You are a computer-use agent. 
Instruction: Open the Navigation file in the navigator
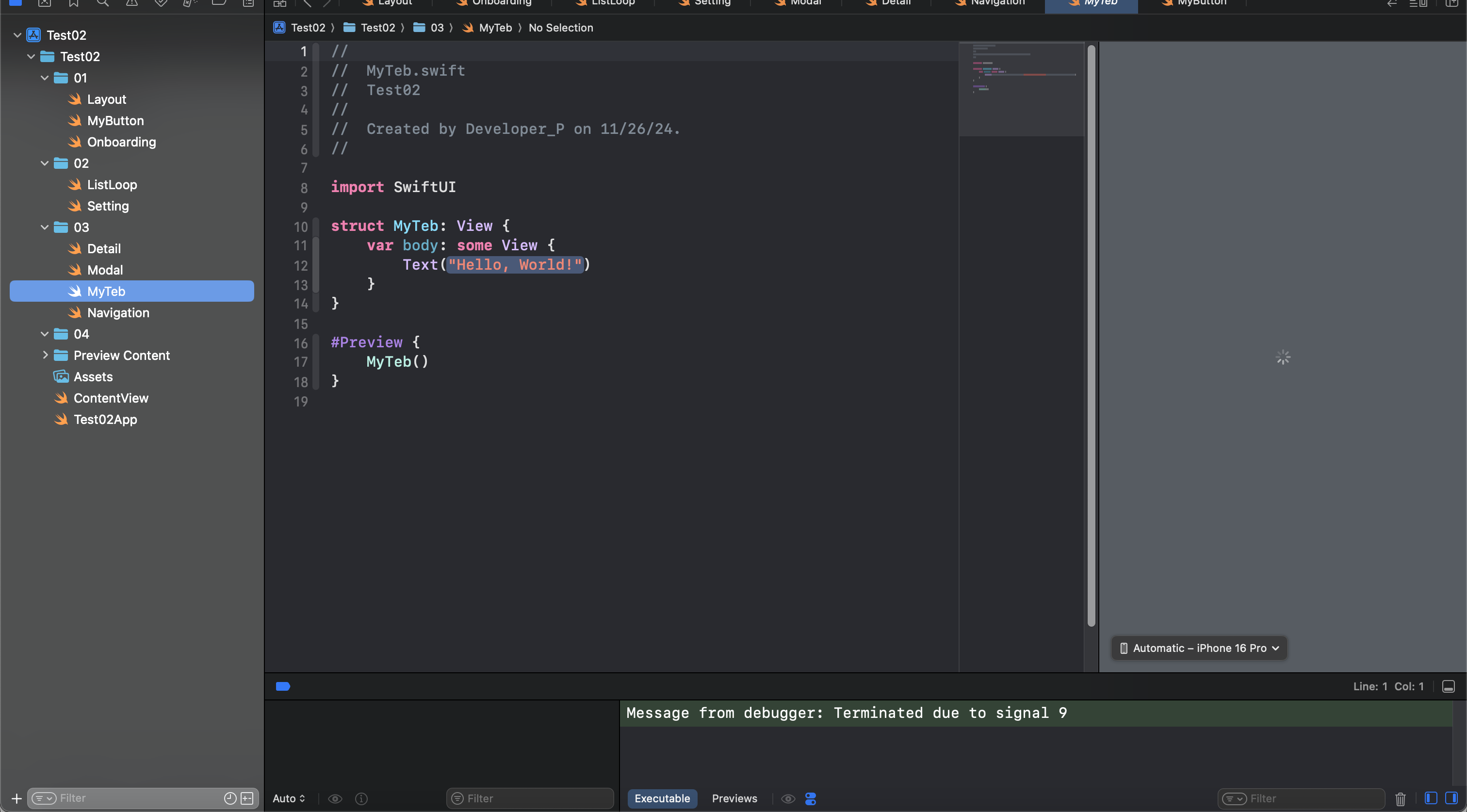(x=118, y=312)
